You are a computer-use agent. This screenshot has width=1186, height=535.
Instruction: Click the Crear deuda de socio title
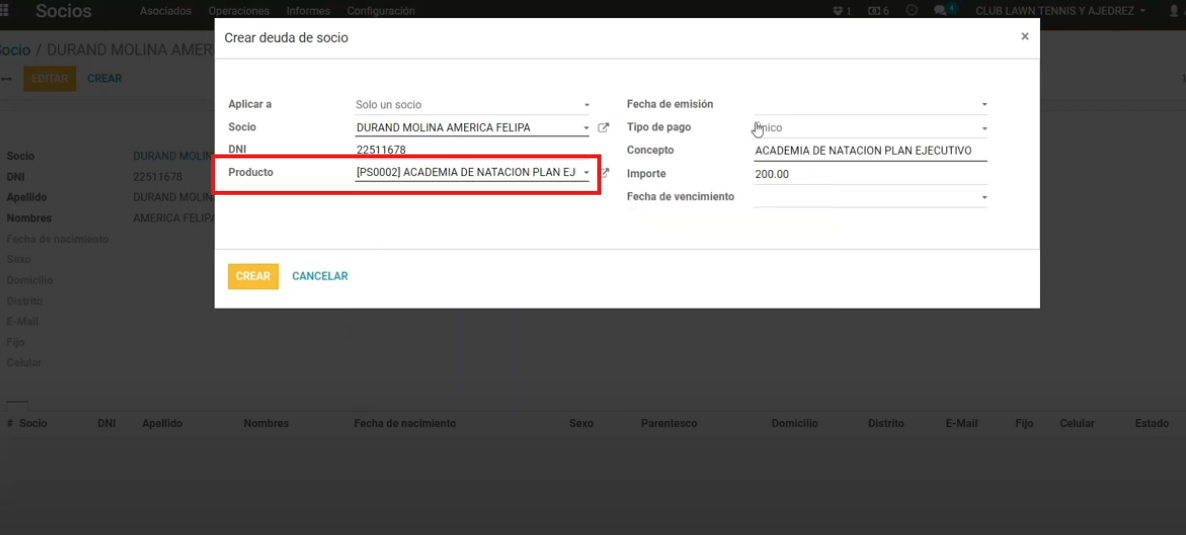pyautogui.click(x=286, y=37)
